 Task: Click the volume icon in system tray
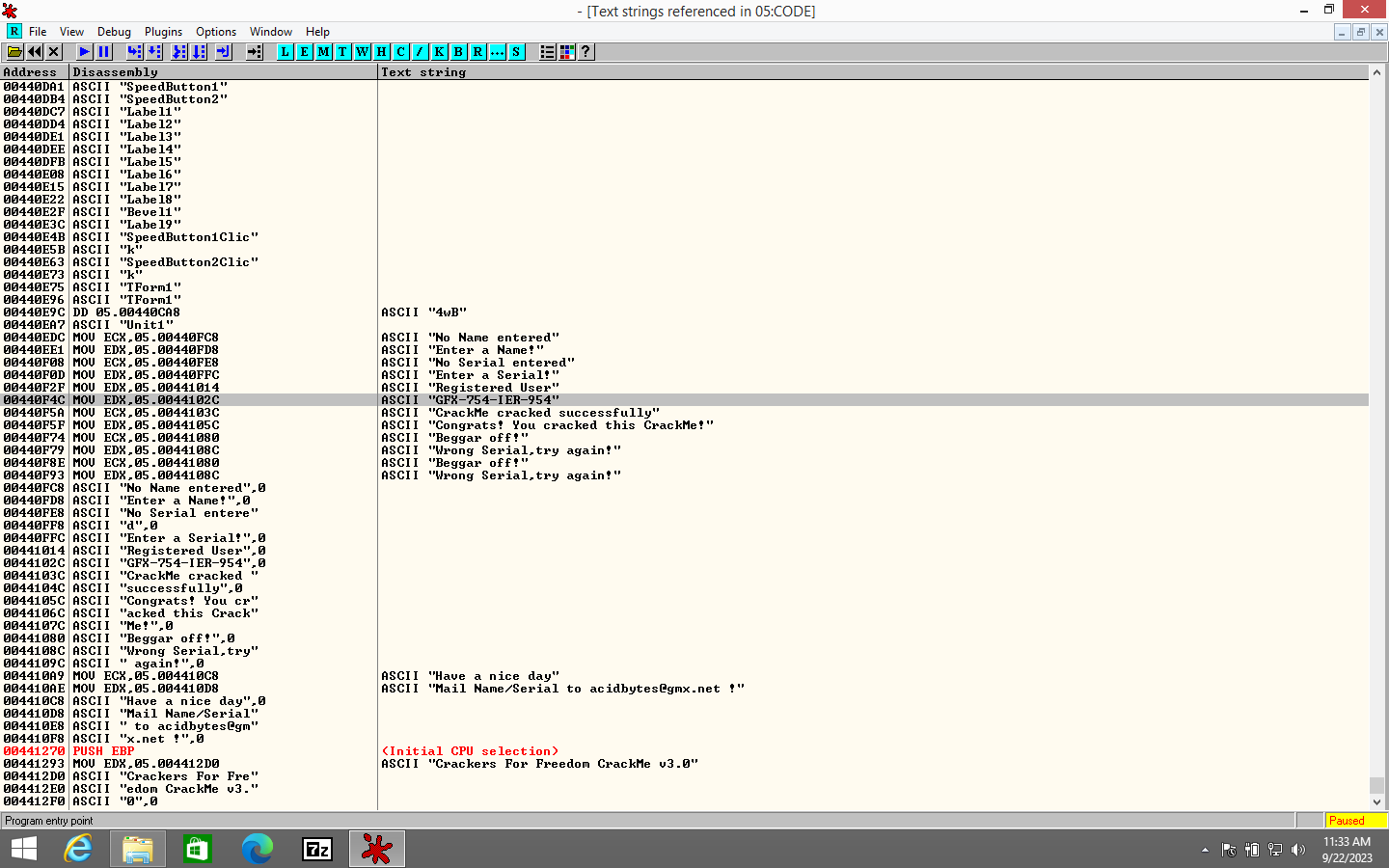[1298, 850]
